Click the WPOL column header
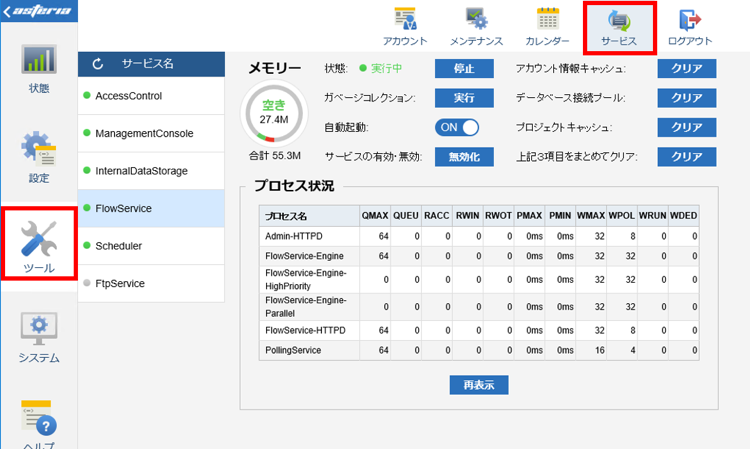750x449 pixels. 622,216
